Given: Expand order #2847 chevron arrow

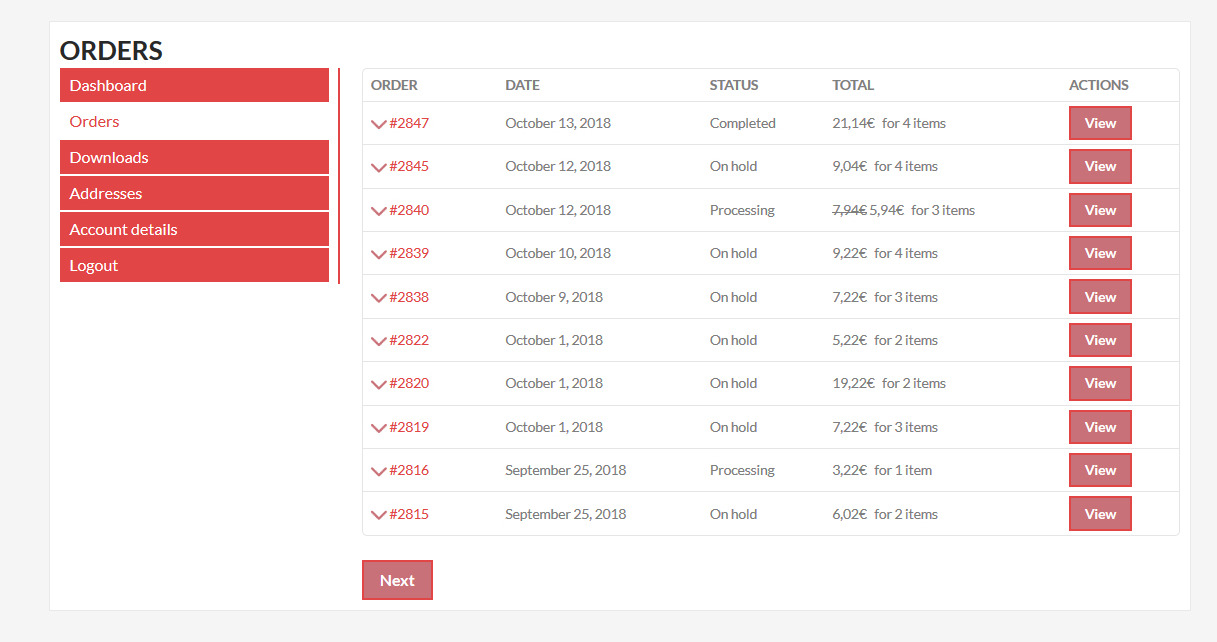Looking at the screenshot, I should click(x=378, y=124).
